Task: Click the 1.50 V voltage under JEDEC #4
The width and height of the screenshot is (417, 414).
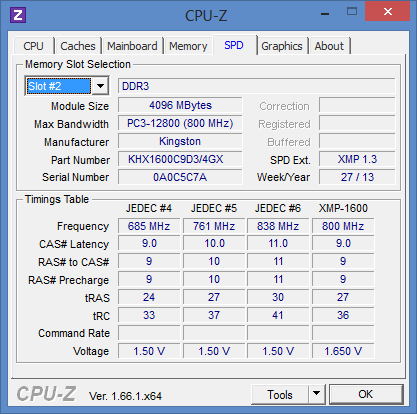Action: 149,351
